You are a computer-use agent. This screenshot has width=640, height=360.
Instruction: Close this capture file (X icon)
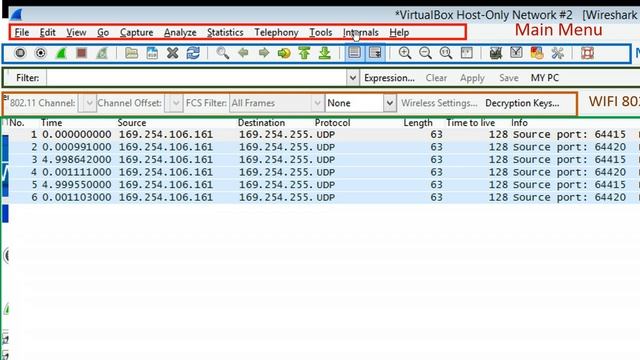pos(173,53)
